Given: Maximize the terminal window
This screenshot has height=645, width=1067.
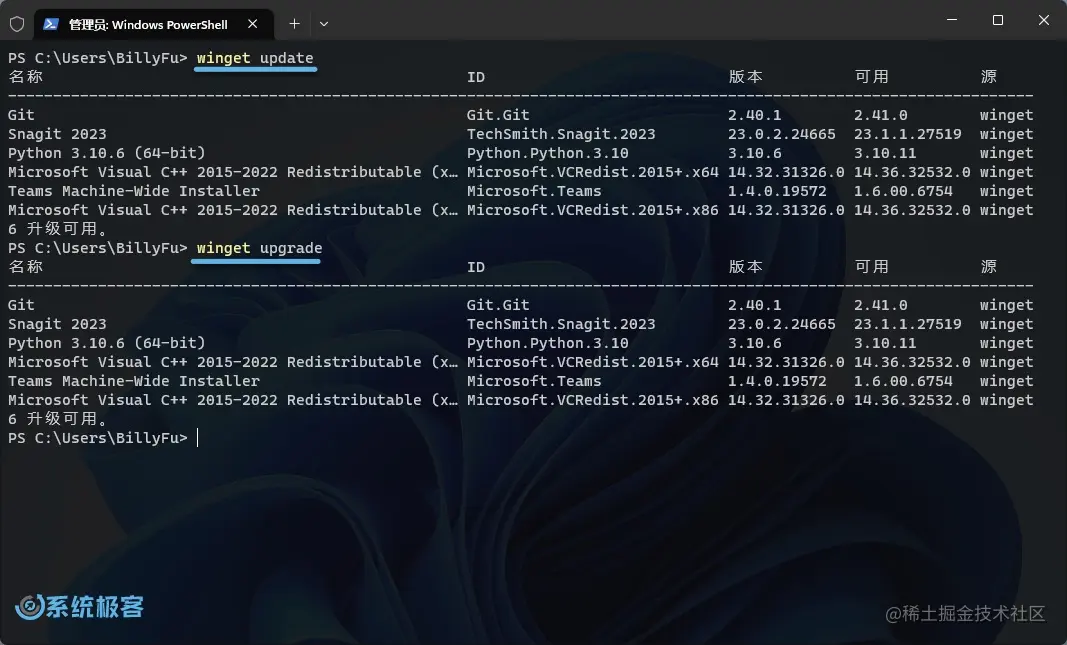Looking at the screenshot, I should [998, 20].
